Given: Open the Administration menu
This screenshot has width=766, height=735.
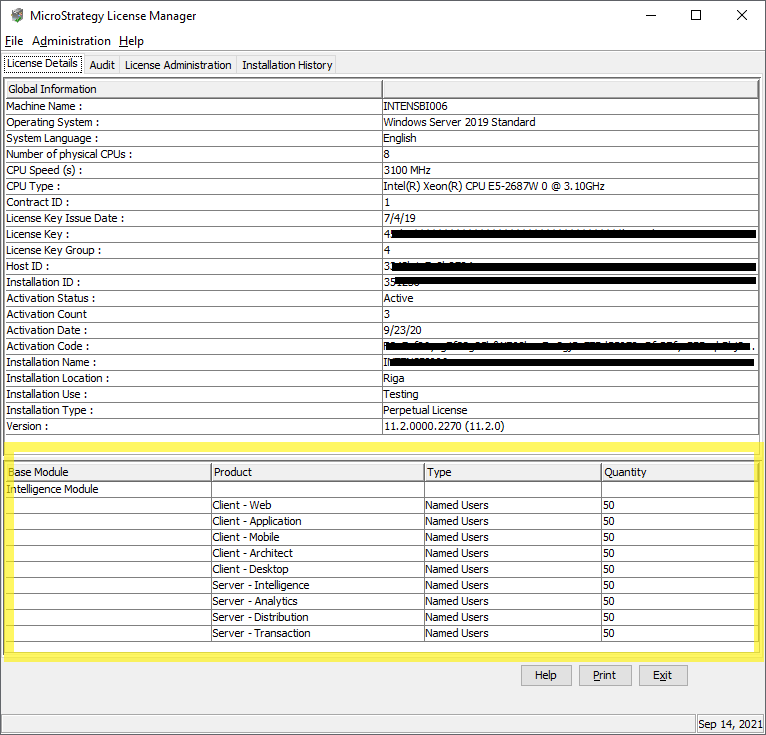Looking at the screenshot, I should click(71, 41).
